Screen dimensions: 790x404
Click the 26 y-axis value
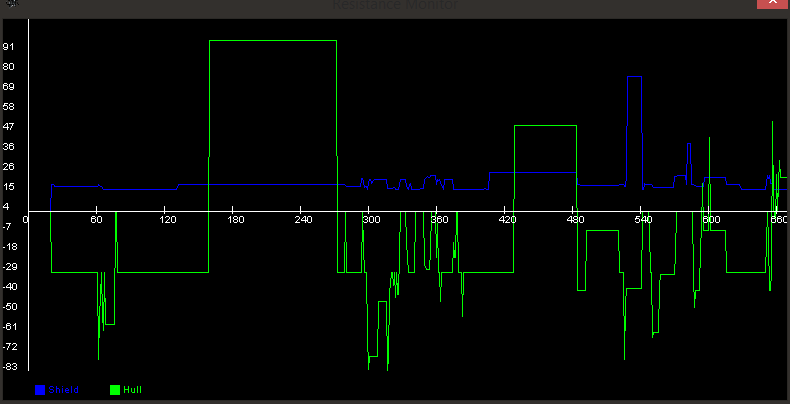(x=9, y=167)
